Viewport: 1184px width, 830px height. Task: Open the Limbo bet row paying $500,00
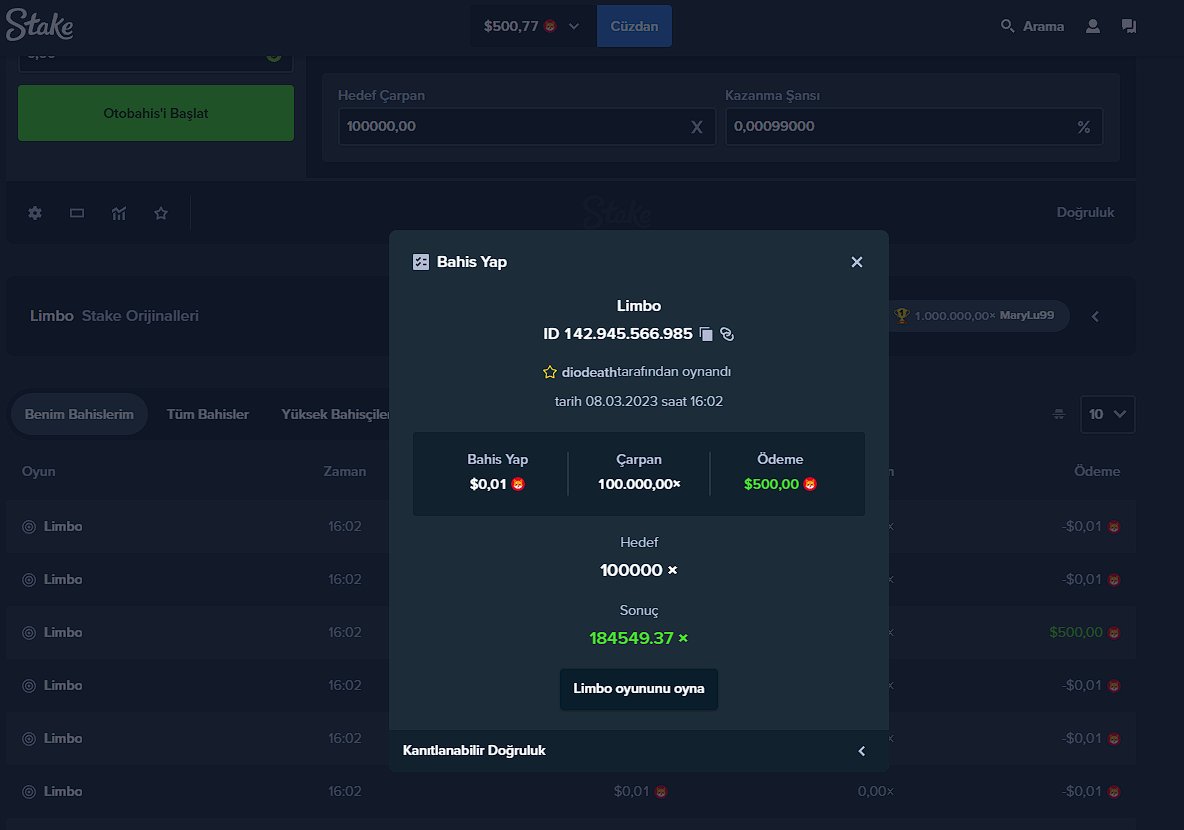(x=570, y=633)
